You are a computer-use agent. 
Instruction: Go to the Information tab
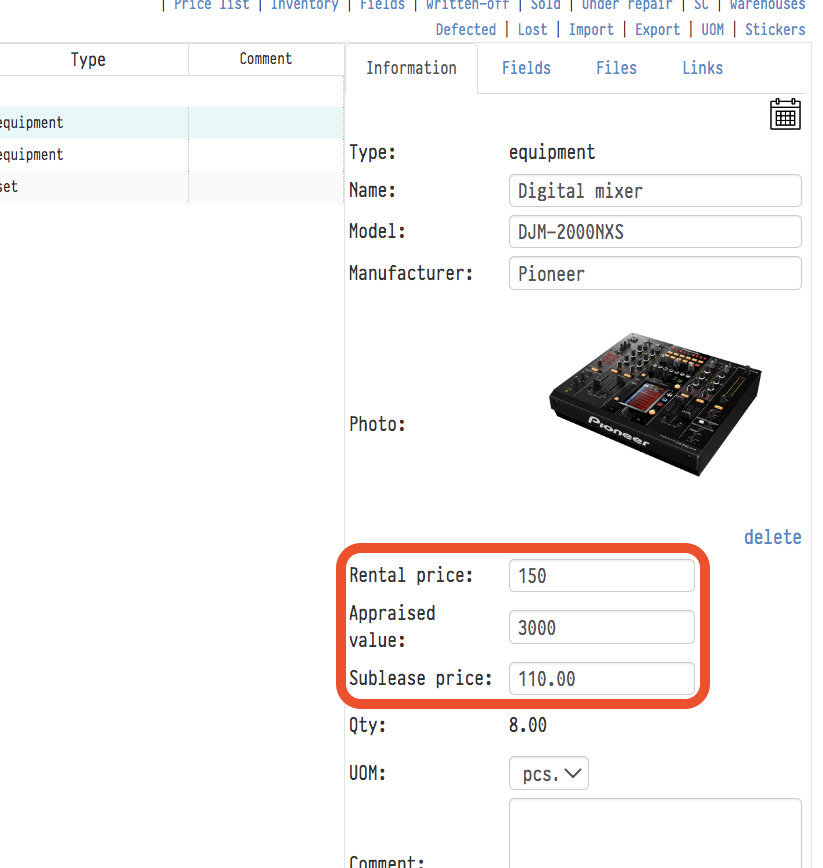pos(411,68)
